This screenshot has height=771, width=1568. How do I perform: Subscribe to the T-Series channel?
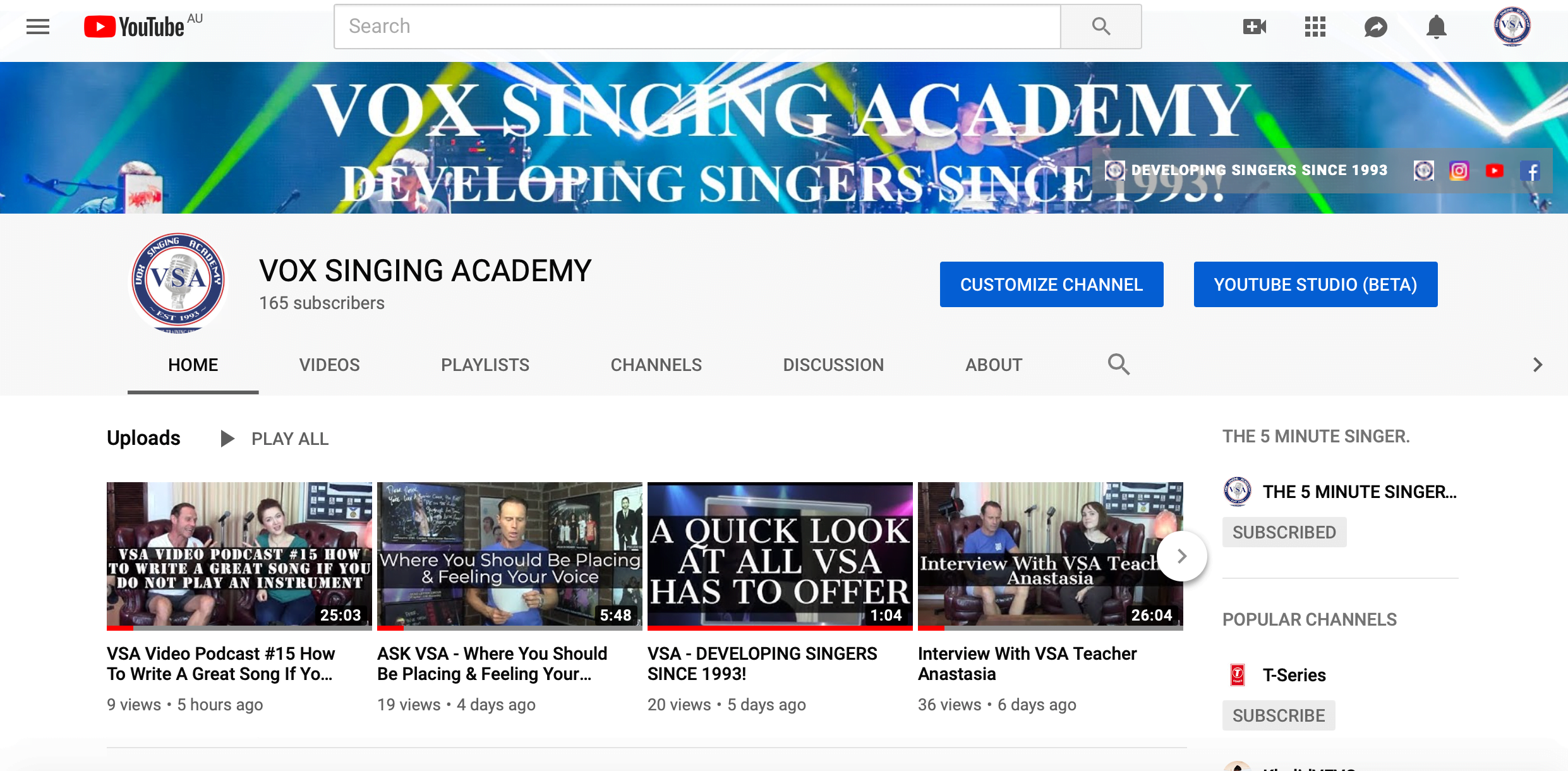click(1278, 715)
